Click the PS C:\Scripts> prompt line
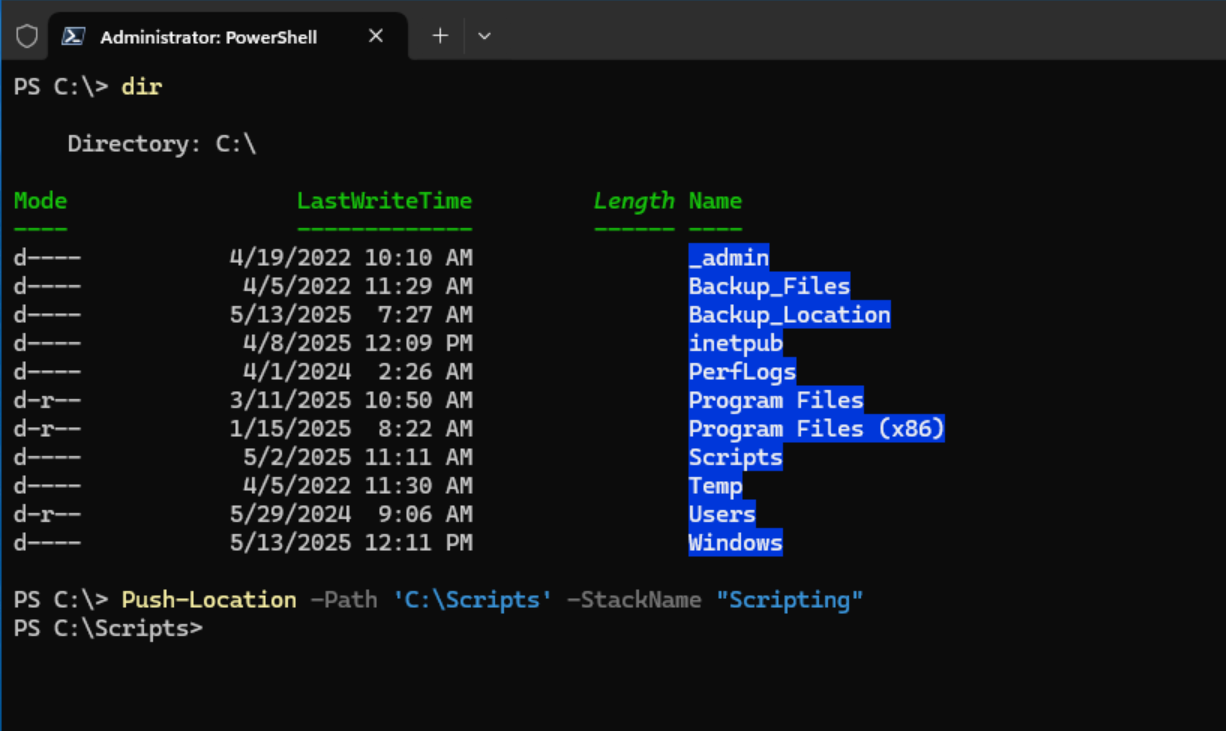1226x731 pixels. coord(108,628)
